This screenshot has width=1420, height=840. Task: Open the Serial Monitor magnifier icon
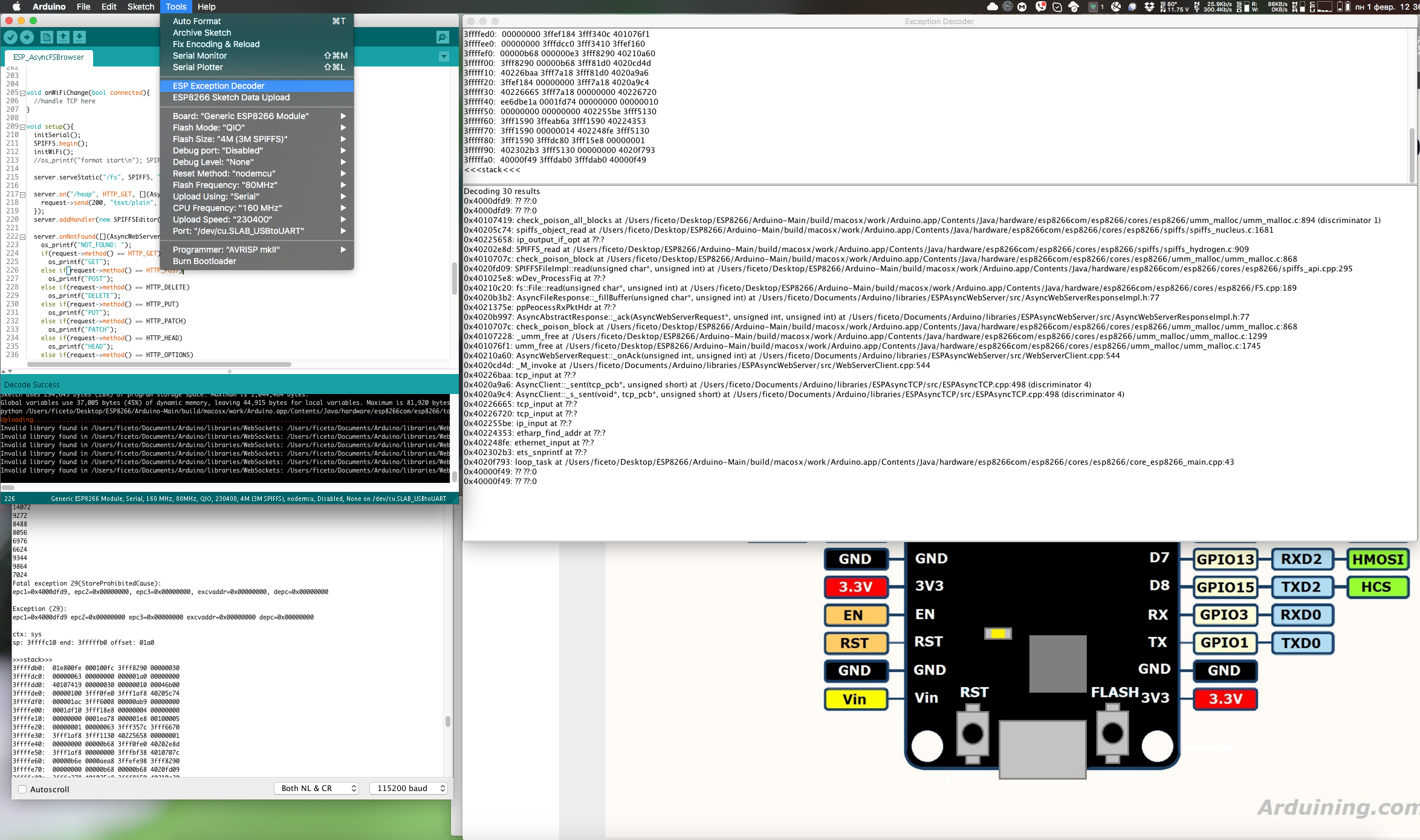click(x=443, y=37)
